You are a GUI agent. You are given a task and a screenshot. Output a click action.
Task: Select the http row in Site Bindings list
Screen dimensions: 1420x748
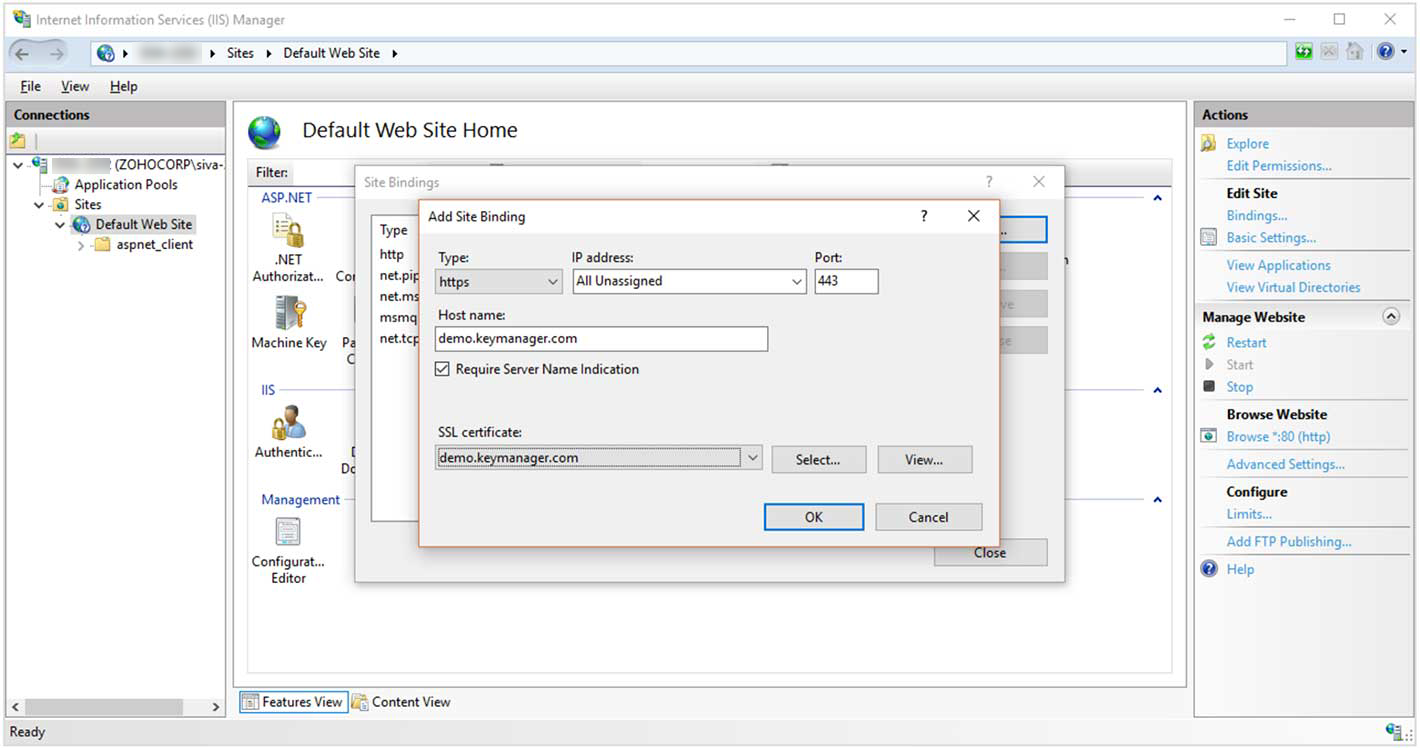click(392, 255)
